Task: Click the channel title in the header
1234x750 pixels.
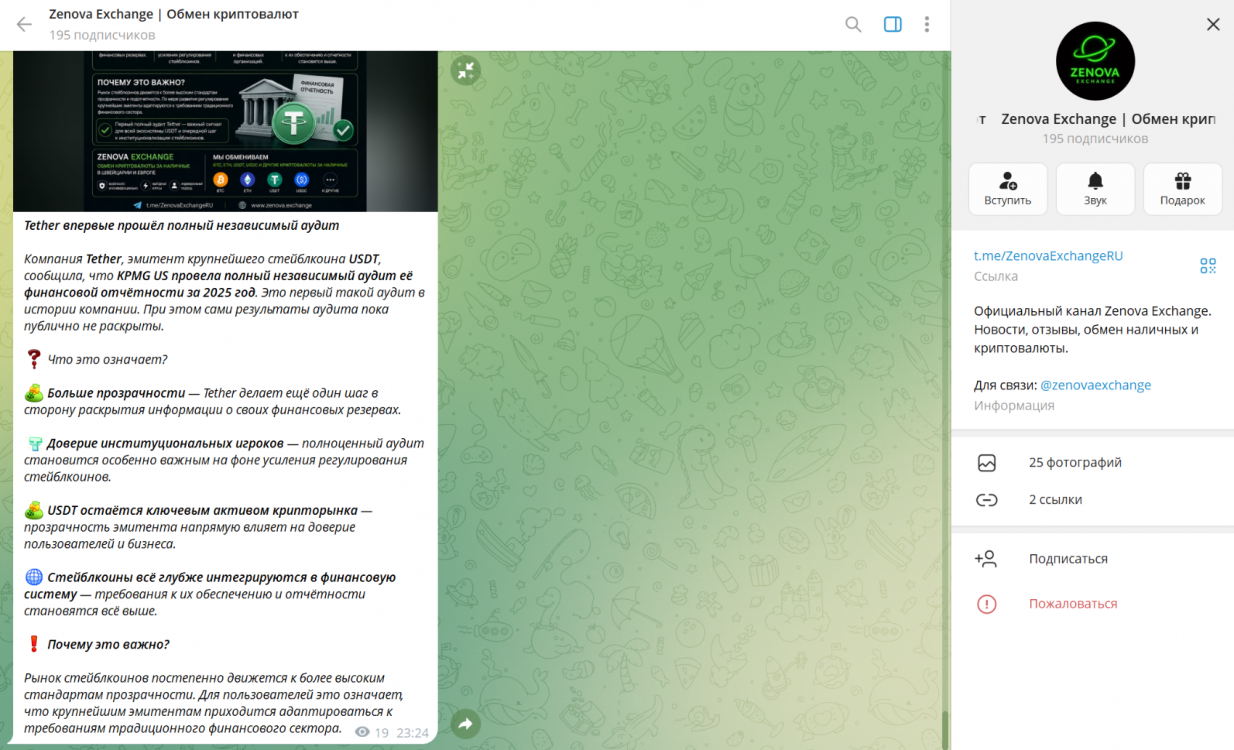Action: [174, 14]
